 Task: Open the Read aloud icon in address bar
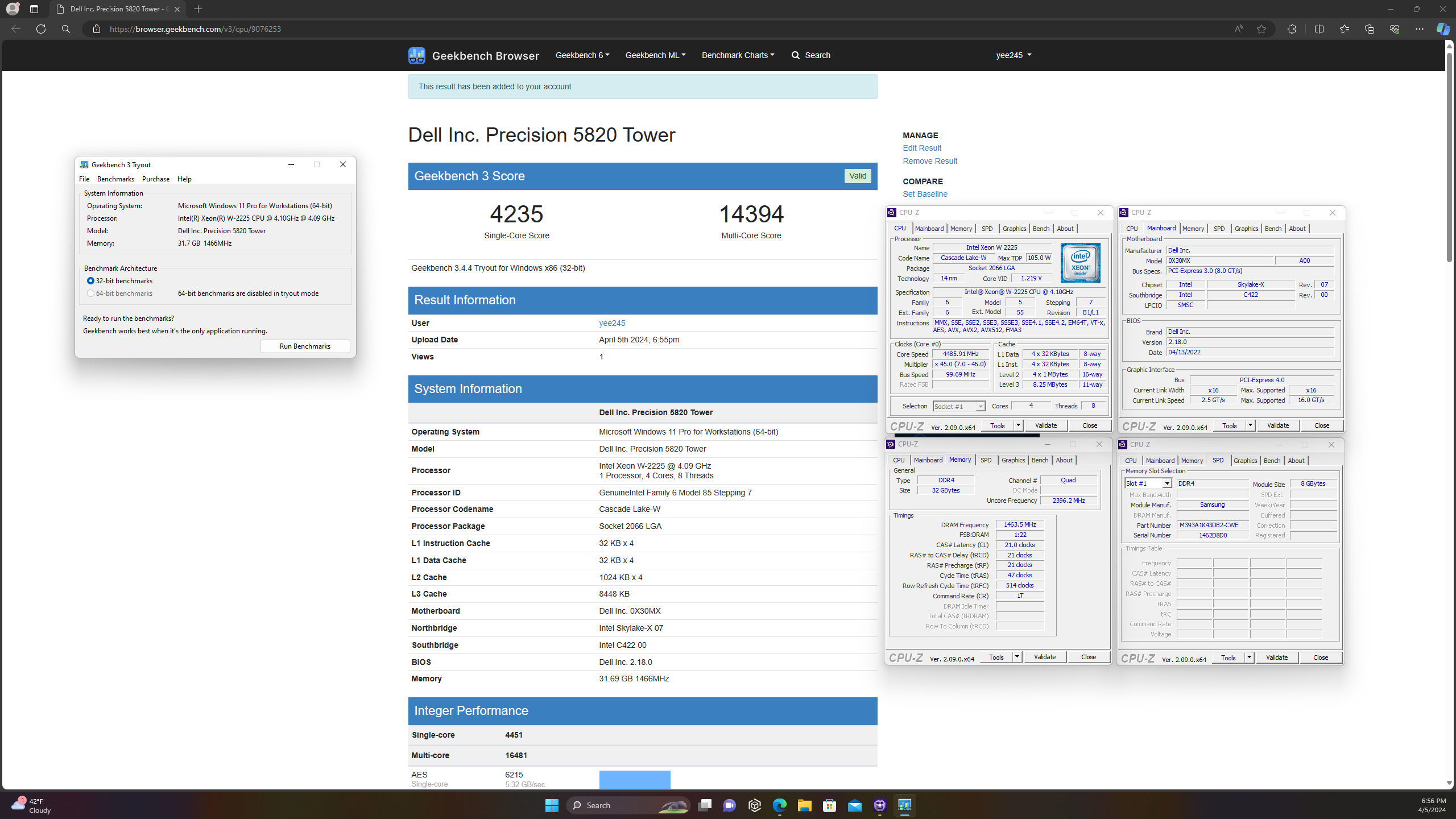[1238, 29]
